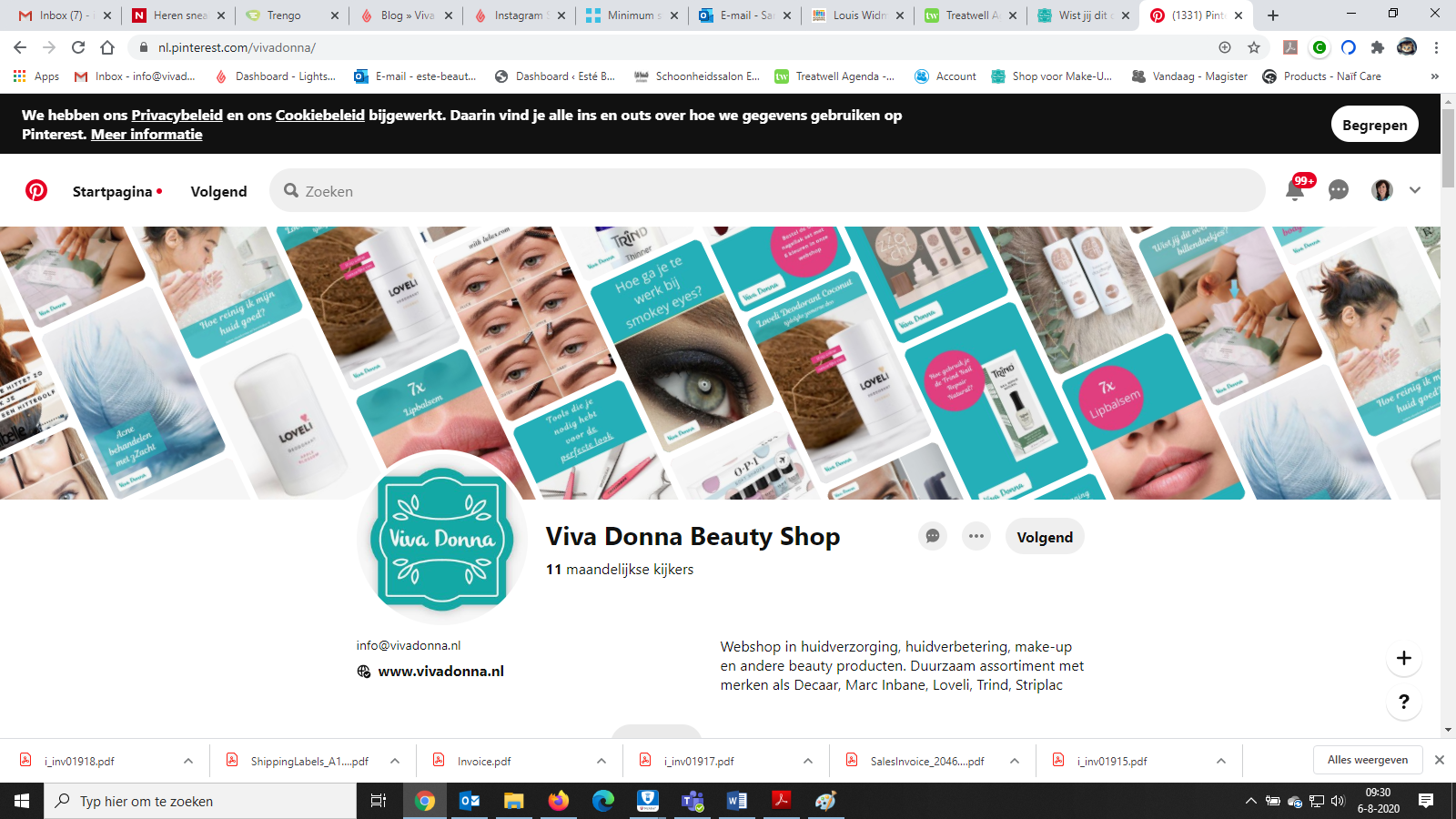Expand options for SalesInvoice download
Image resolution: width=1456 pixels, height=819 pixels.
pos(1015,761)
